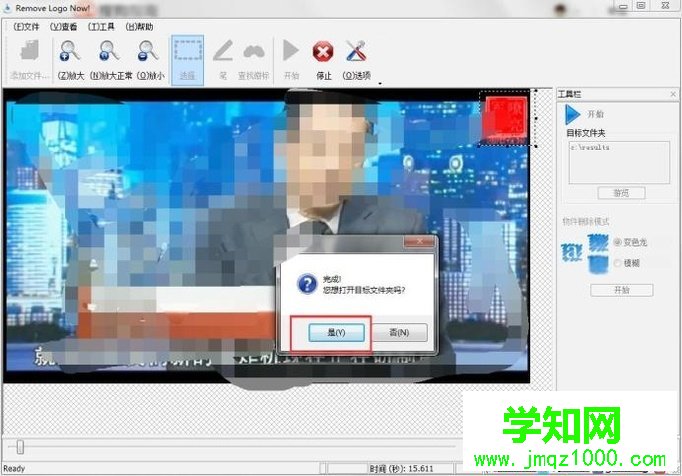682x476 pixels.
Task: Click the 您想打开目标文件夹吗? dialog message
Action: tap(364, 290)
